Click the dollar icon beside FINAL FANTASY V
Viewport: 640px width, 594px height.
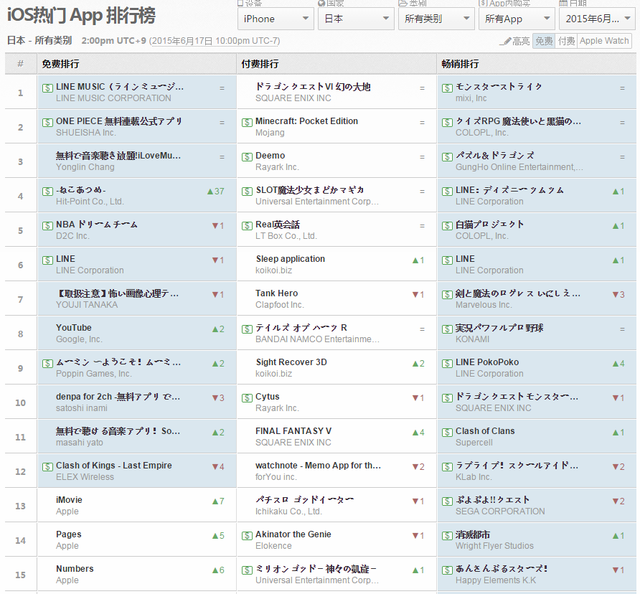point(247,432)
